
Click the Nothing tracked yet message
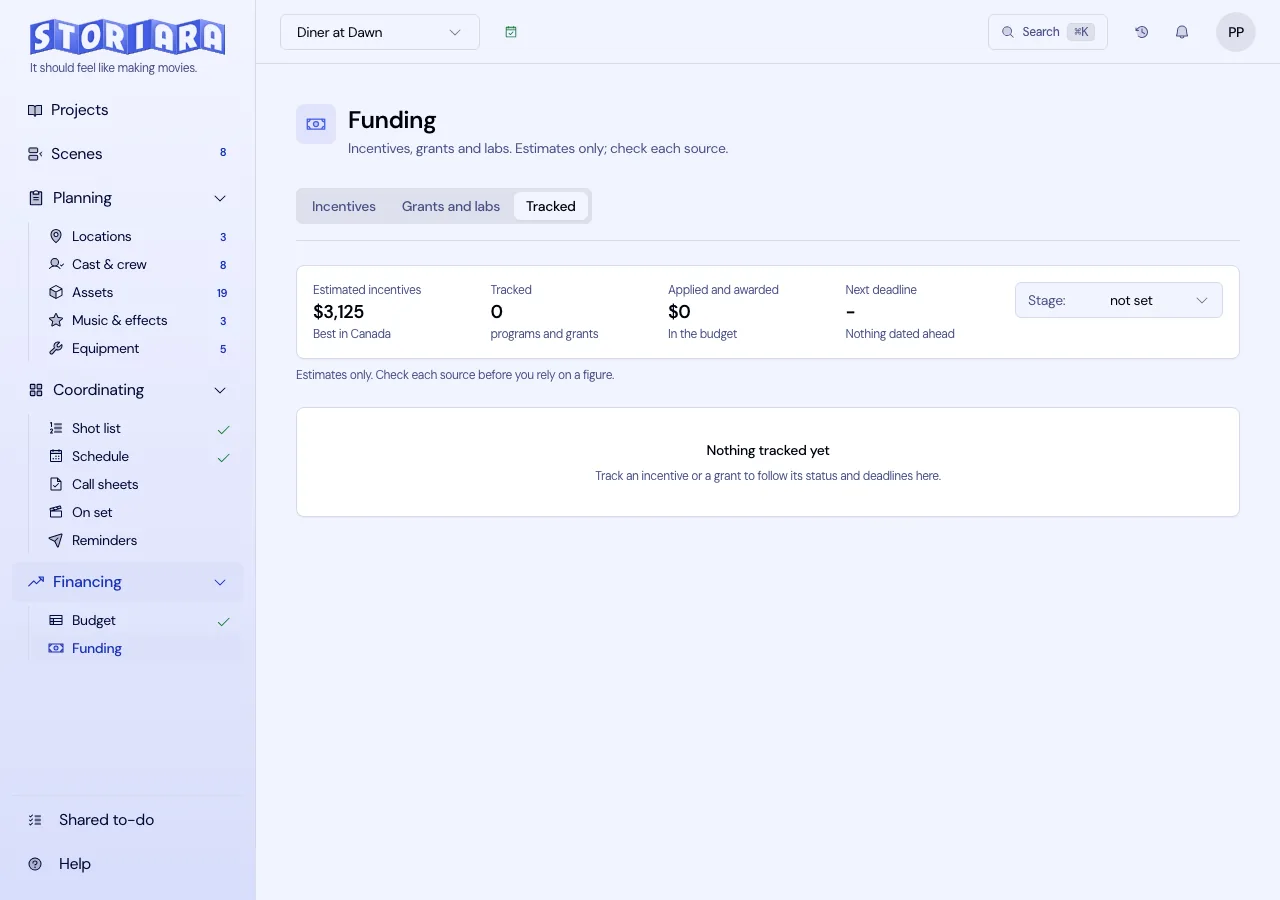coord(768,450)
